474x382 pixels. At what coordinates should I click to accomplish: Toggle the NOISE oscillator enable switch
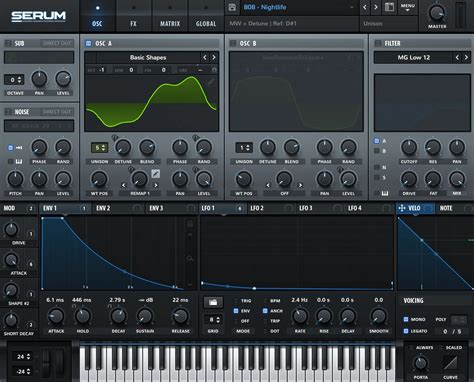(8, 112)
